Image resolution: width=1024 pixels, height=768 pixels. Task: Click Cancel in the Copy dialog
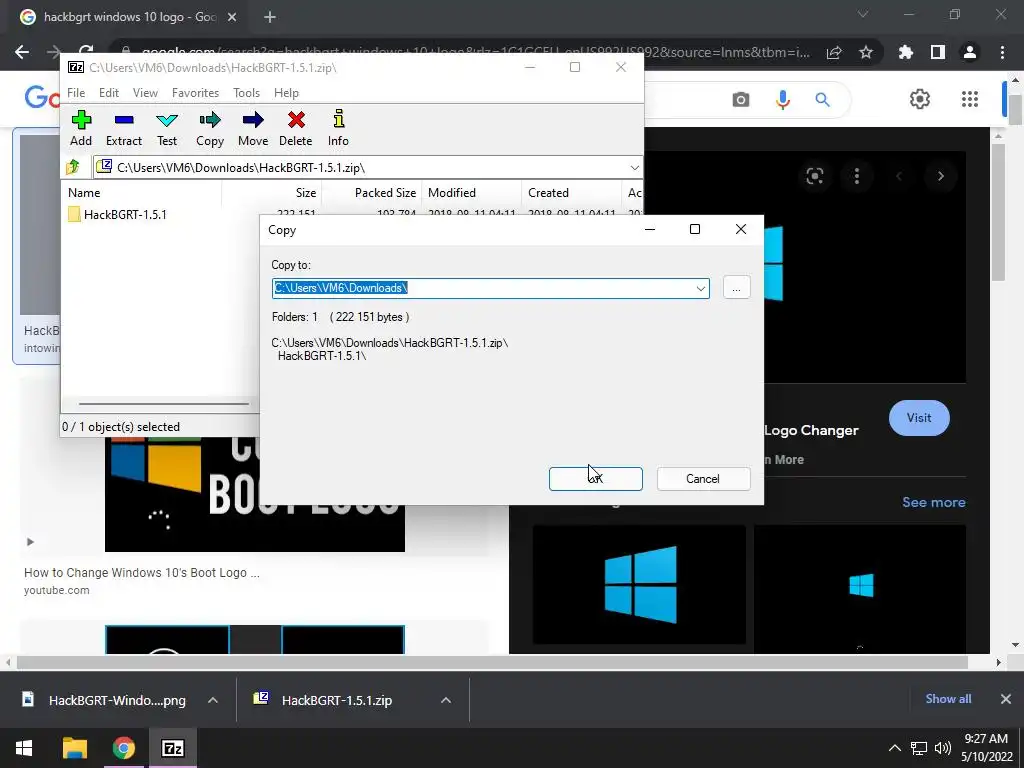[703, 479]
